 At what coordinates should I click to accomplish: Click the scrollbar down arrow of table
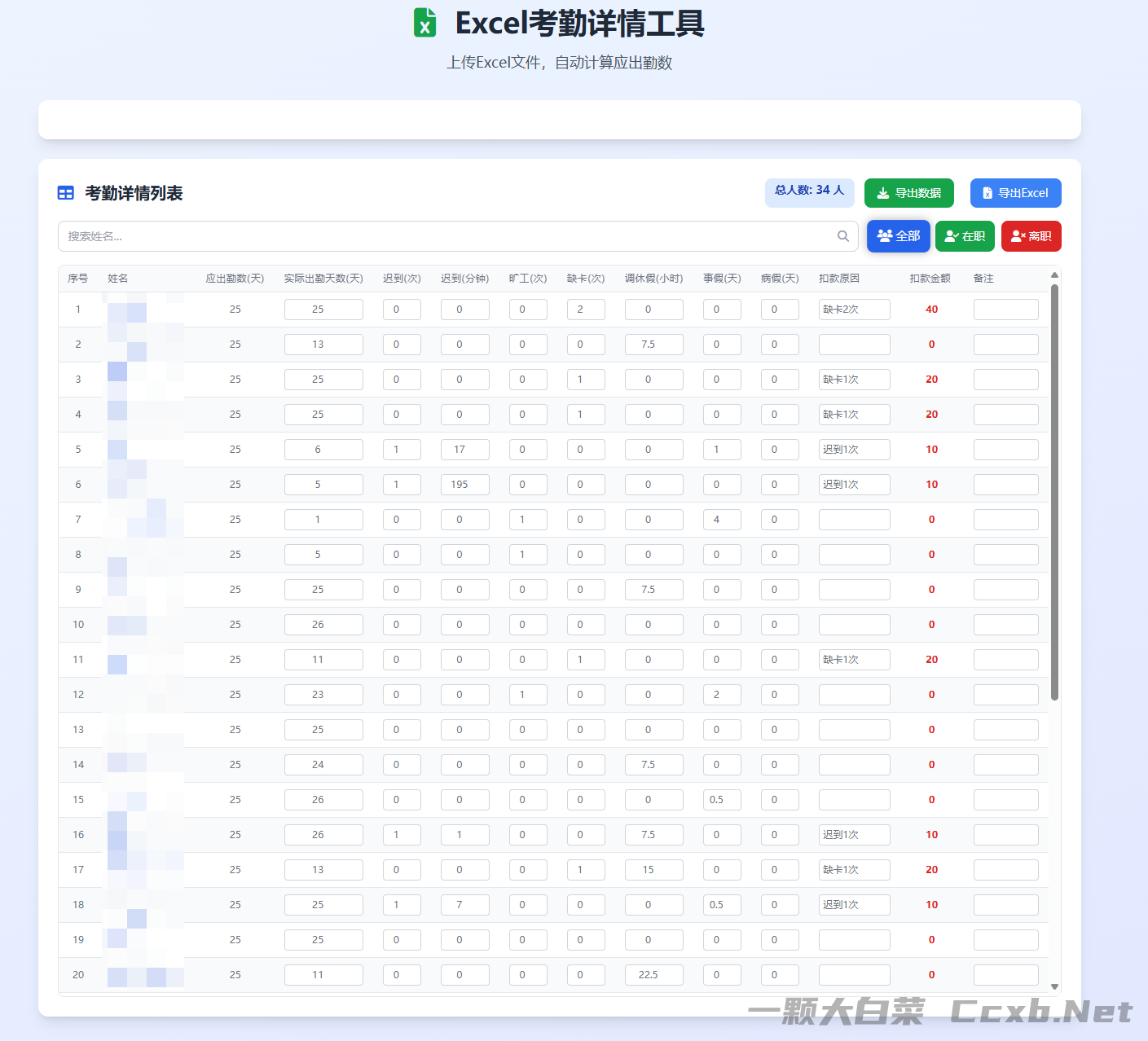(x=1054, y=986)
